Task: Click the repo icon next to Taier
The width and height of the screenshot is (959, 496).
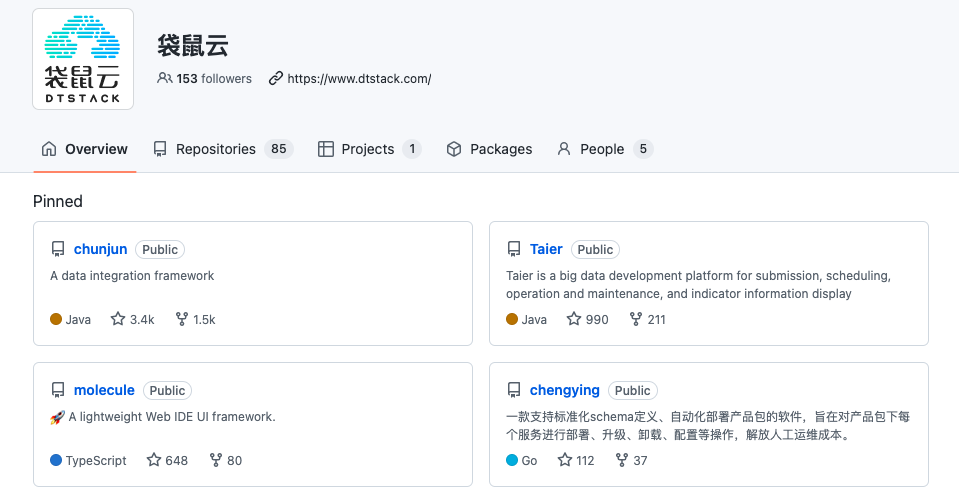Action: click(x=514, y=249)
